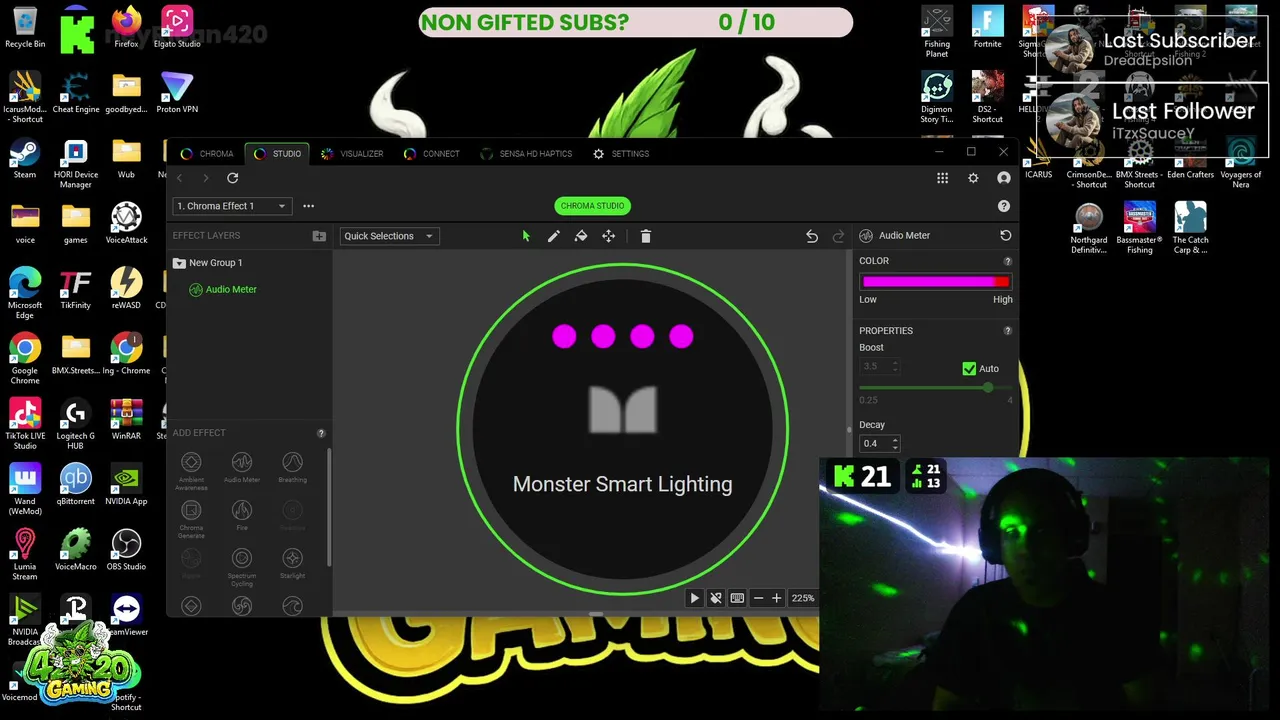Open Recycle Bin on desktop
This screenshot has height=720, width=1280.
(25, 28)
